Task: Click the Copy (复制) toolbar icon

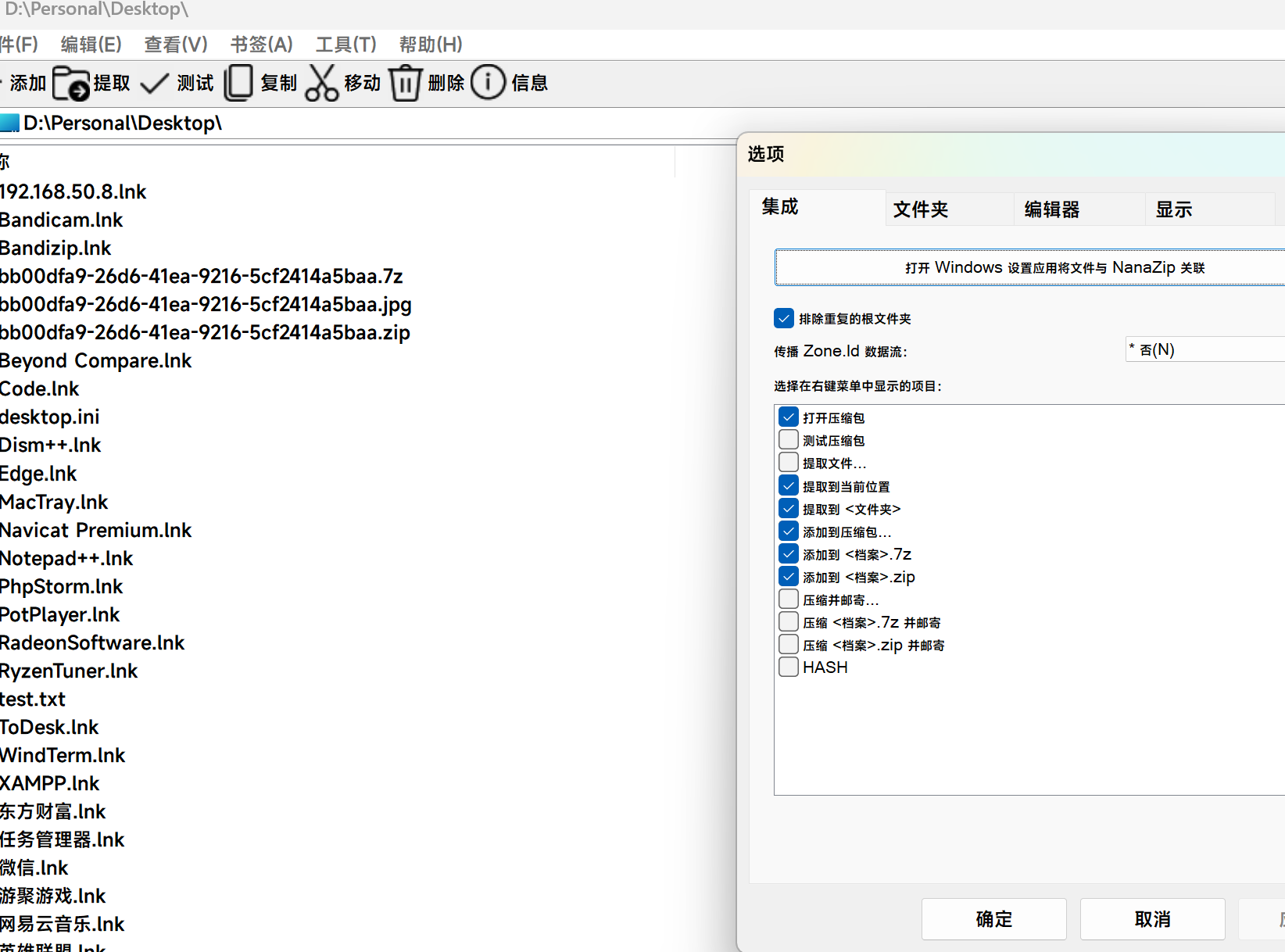Action: point(238,83)
